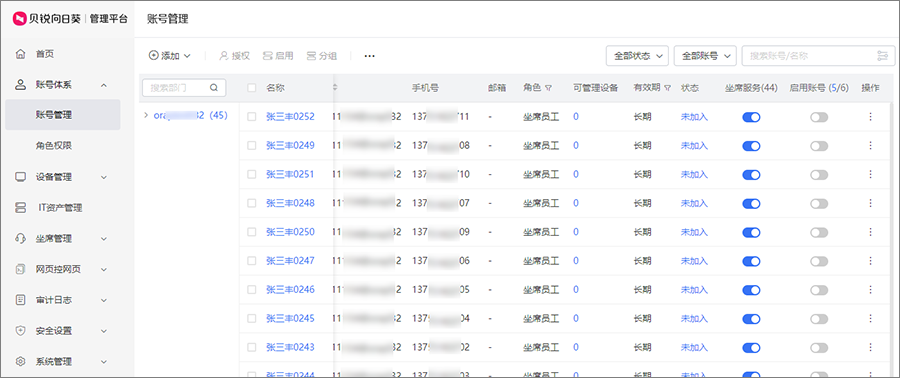Click the shield icon beside 安全设置
The image size is (900, 378).
[21, 331]
